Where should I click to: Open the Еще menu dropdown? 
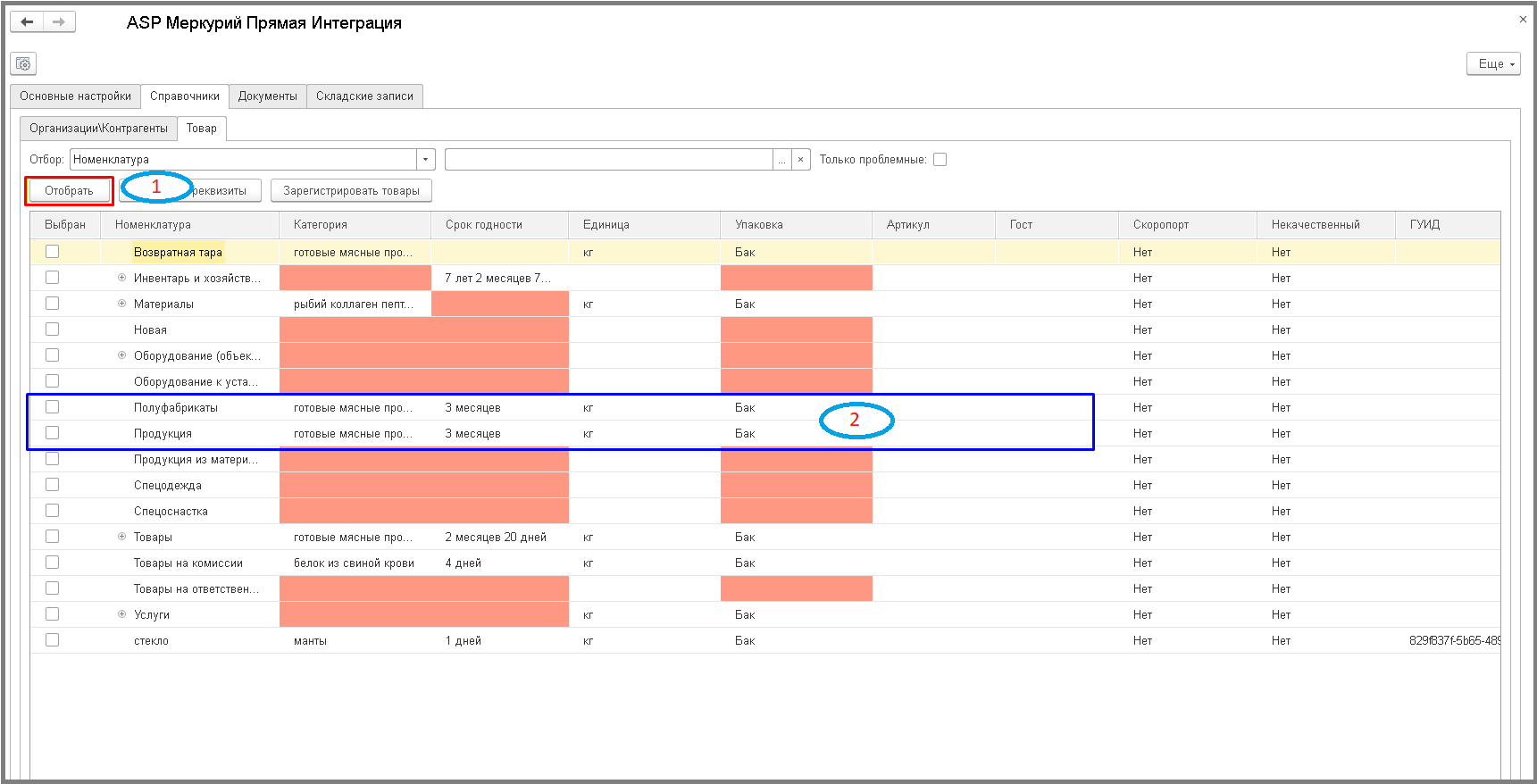click(1493, 63)
